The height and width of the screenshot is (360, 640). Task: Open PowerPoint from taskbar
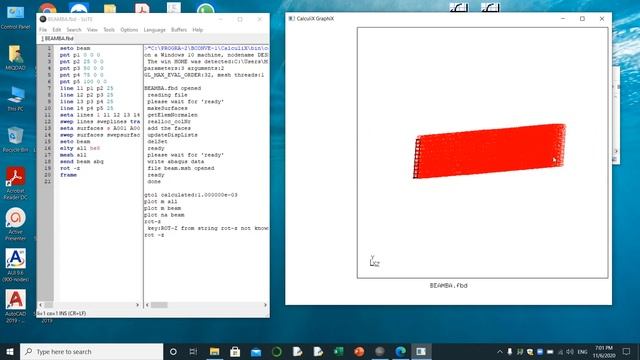point(359,351)
